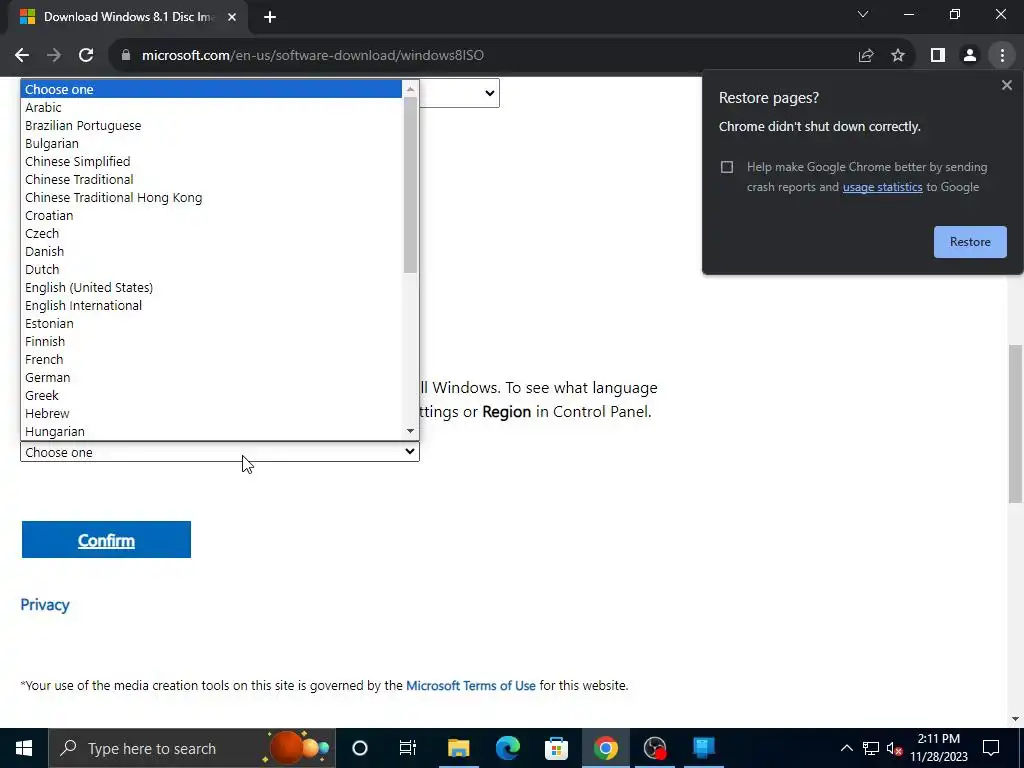Pick English (United States) option
Image resolution: width=1024 pixels, height=768 pixels.
(211, 287)
